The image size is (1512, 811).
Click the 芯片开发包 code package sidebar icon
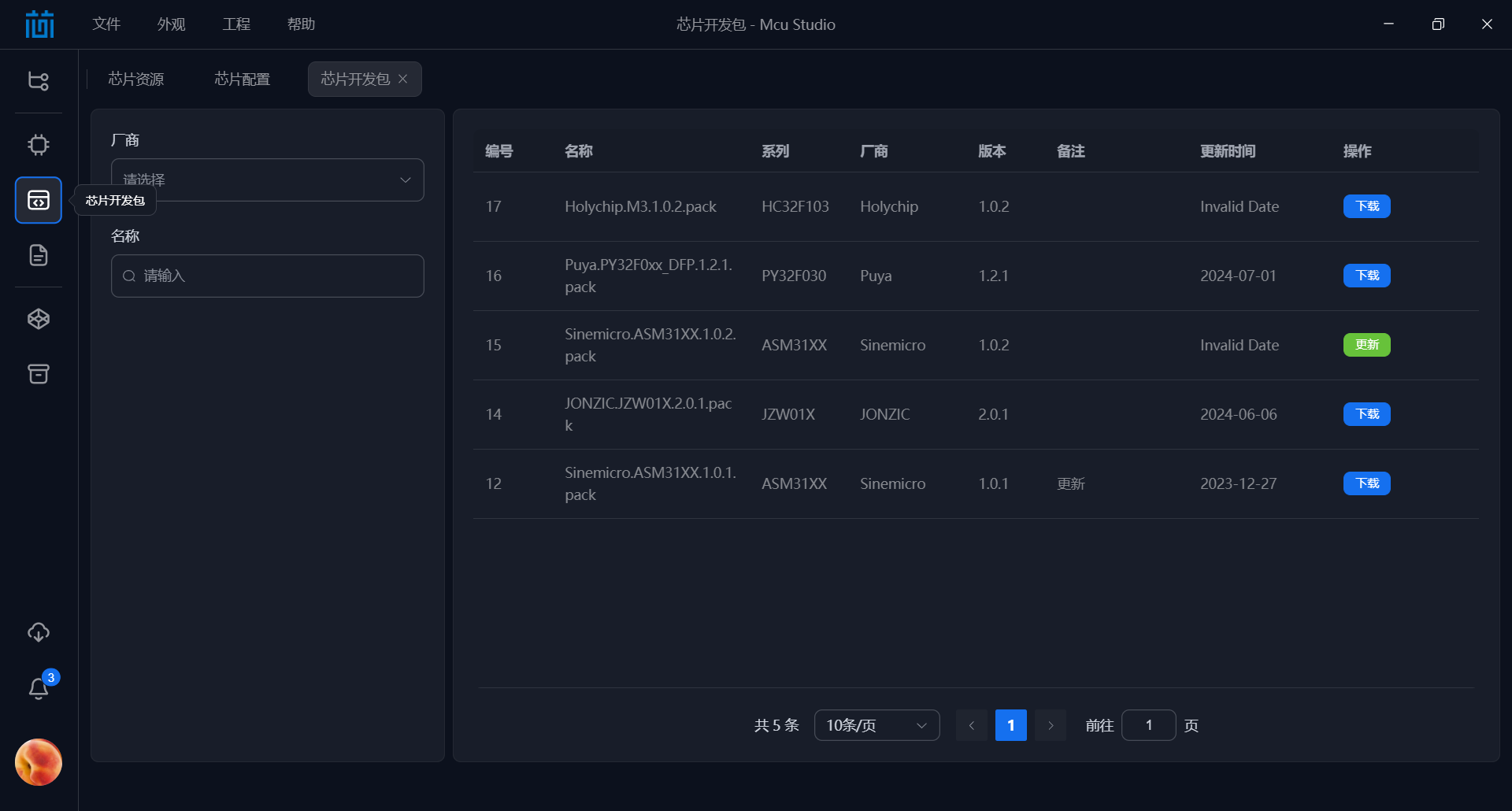tap(38, 200)
